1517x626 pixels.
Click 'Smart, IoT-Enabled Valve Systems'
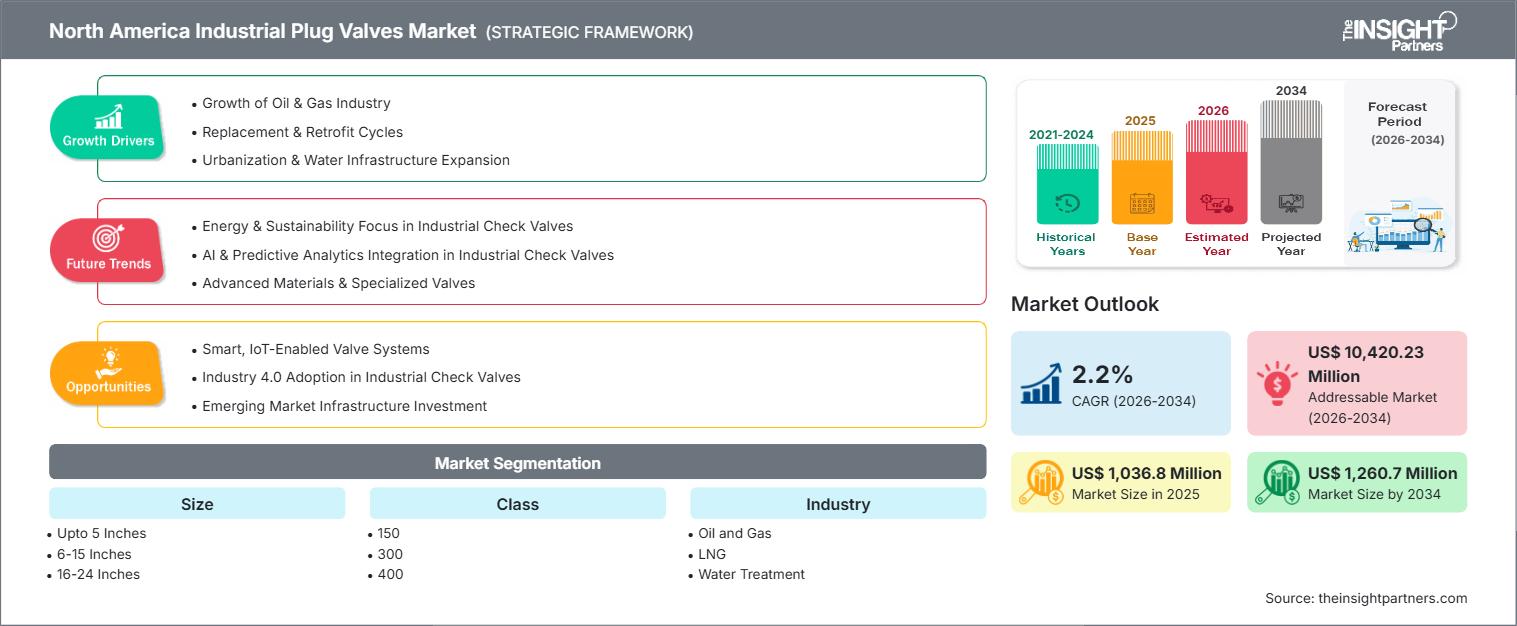pyautogui.click(x=315, y=349)
